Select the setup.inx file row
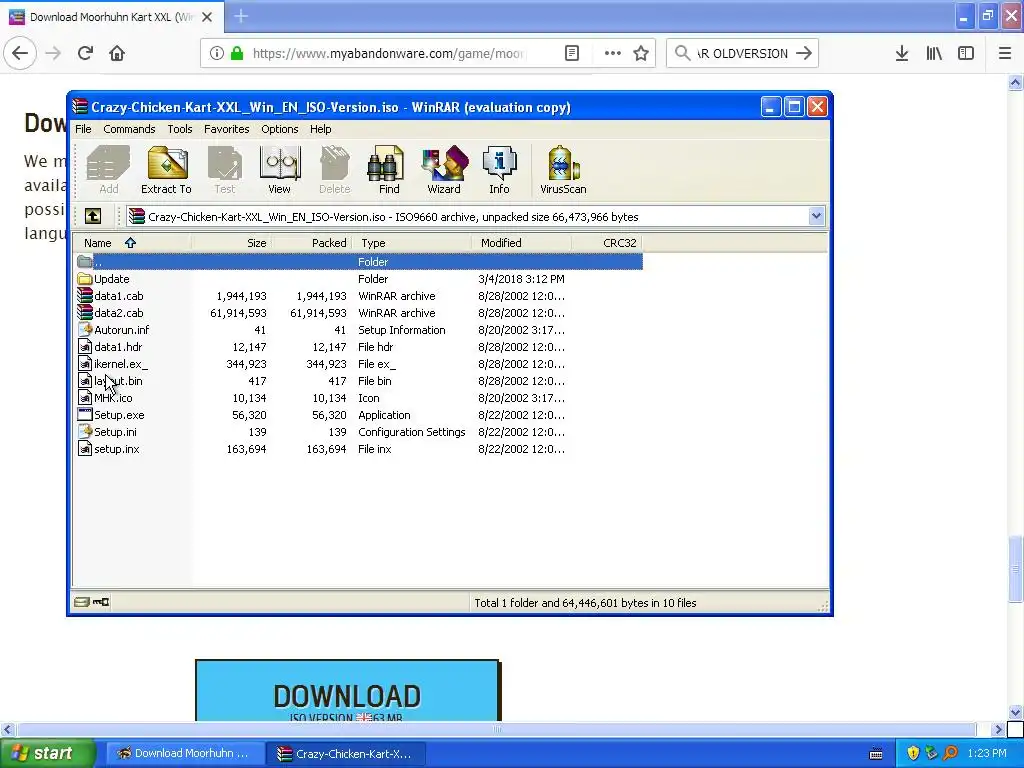Screen dimensions: 1024x768 (358, 449)
